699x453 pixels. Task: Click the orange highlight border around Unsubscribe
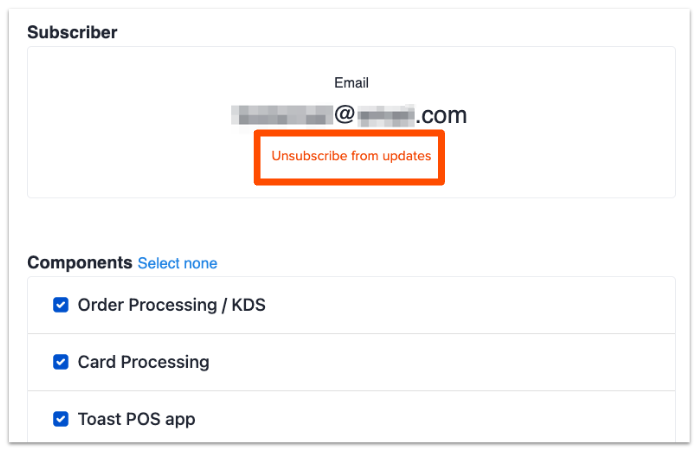(256, 156)
